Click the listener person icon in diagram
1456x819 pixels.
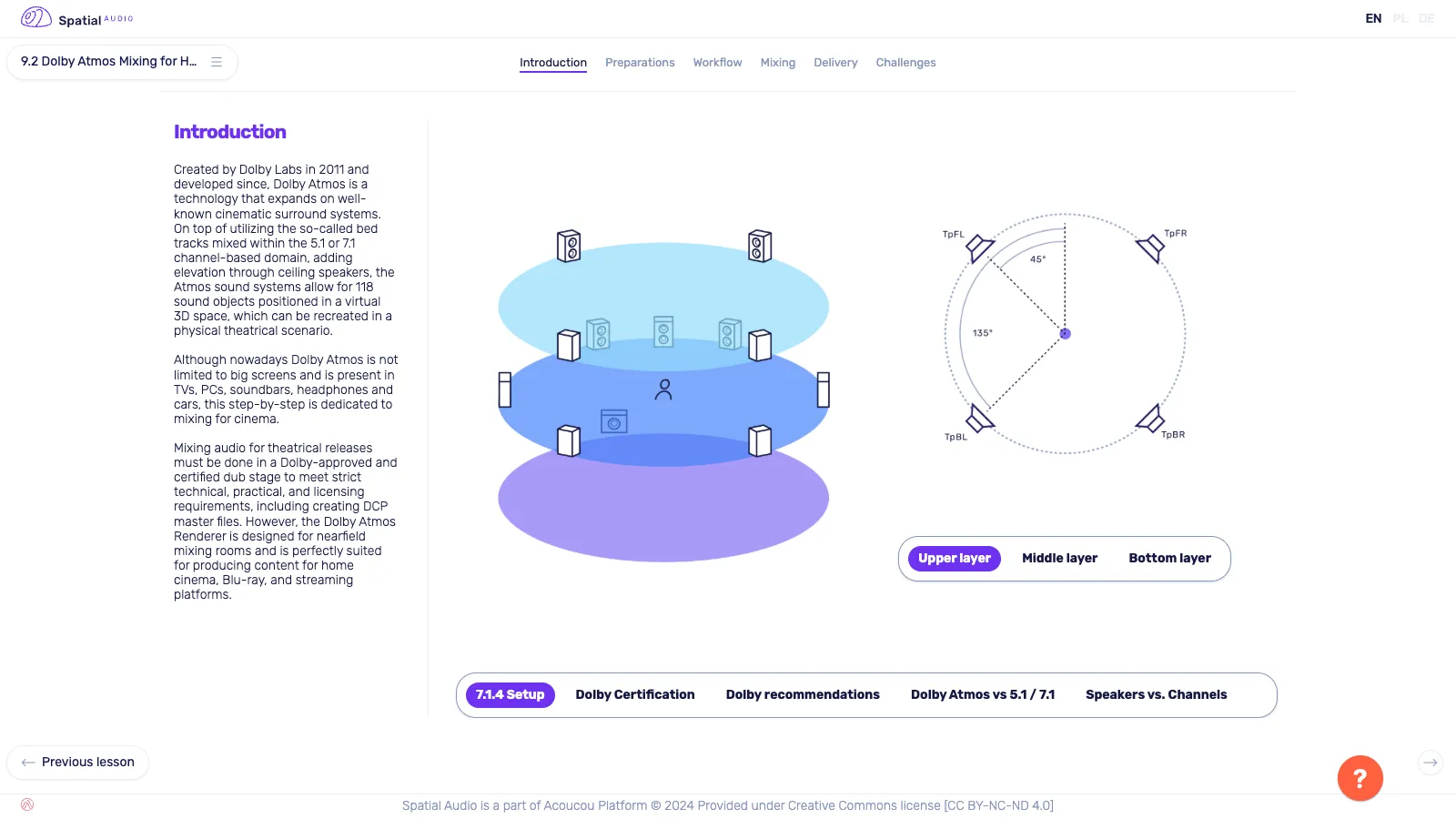coord(663,389)
